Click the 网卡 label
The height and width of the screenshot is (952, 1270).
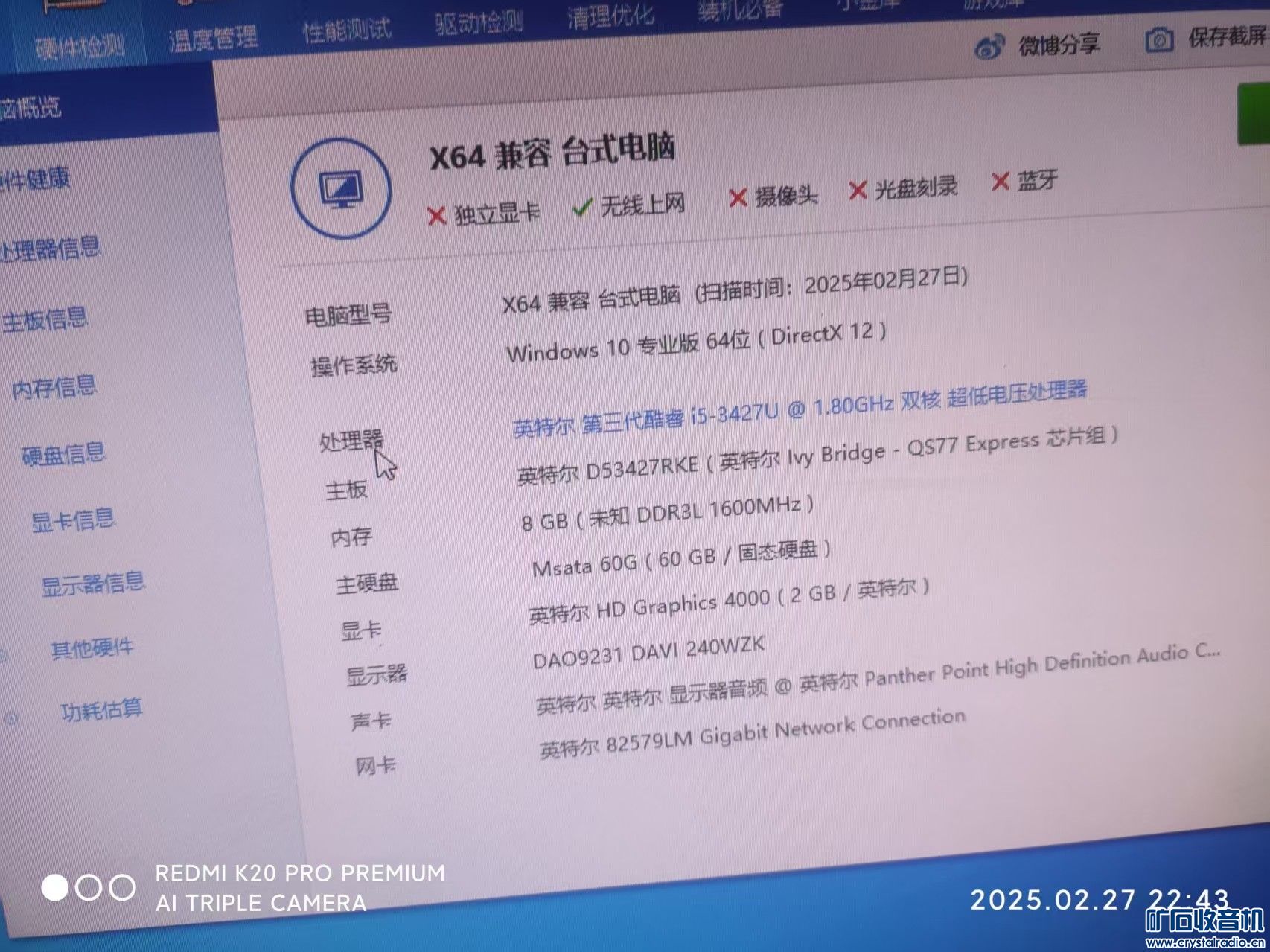click(376, 764)
